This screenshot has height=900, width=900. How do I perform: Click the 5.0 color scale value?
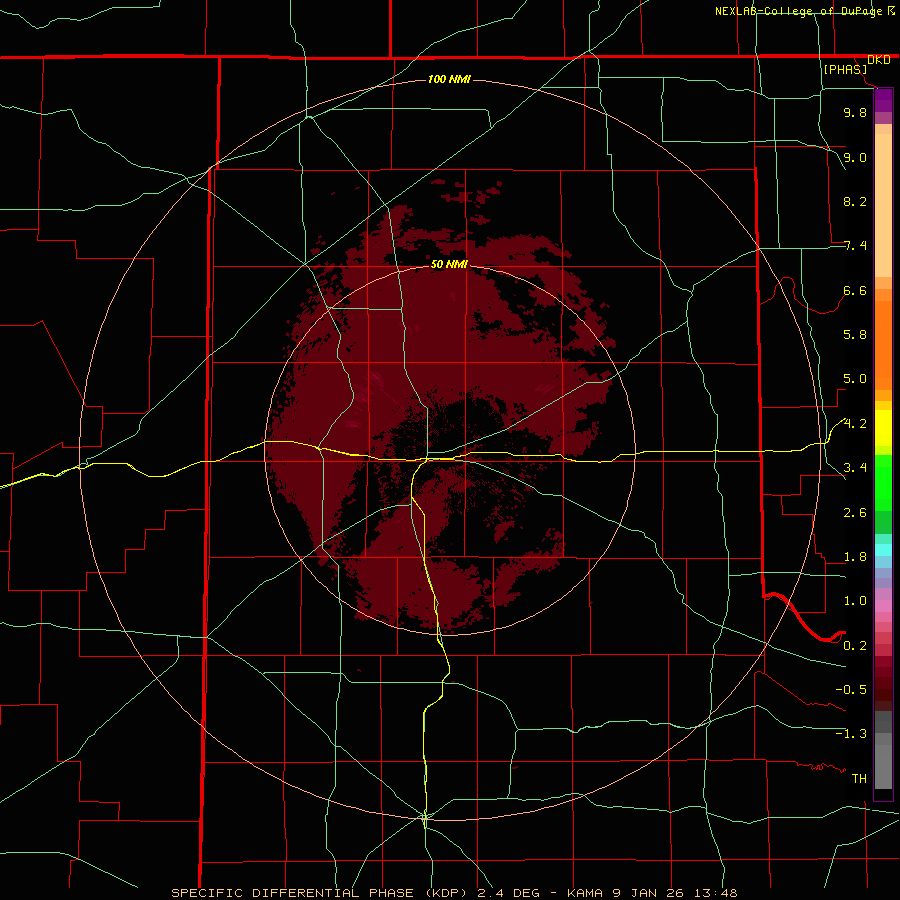point(855,379)
